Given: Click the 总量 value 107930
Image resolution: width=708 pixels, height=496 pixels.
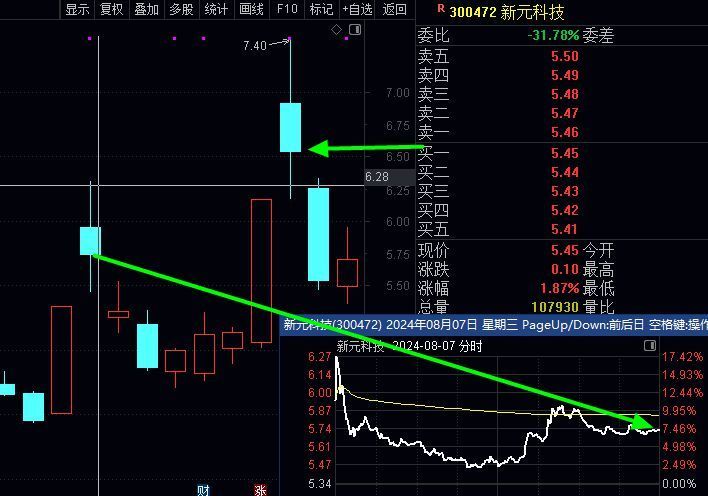Looking at the screenshot, I should click(555, 307).
